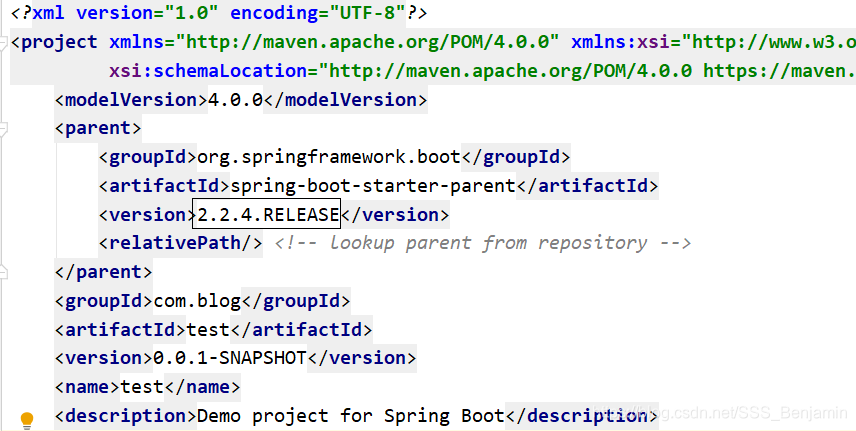Click the modelVersion 4.0.0 value
The image size is (856, 431).
[235, 100]
